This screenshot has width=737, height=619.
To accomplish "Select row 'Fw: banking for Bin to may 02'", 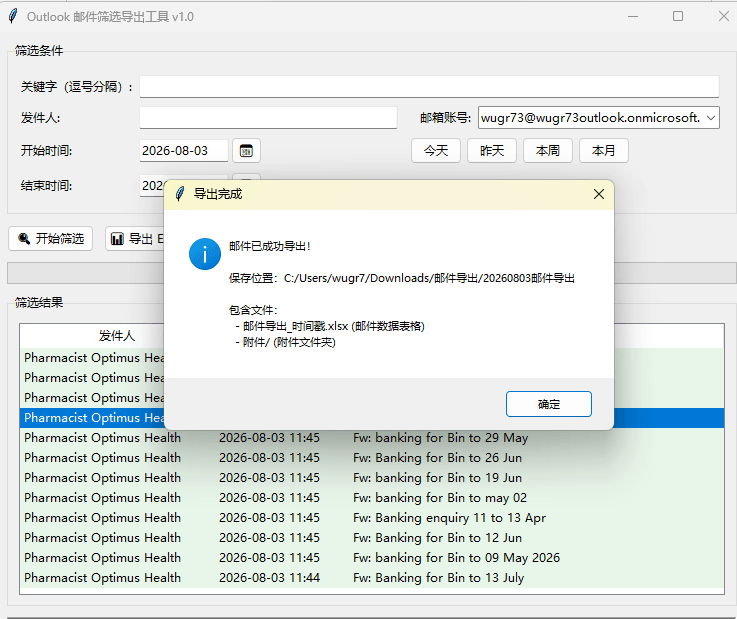I will [372, 498].
